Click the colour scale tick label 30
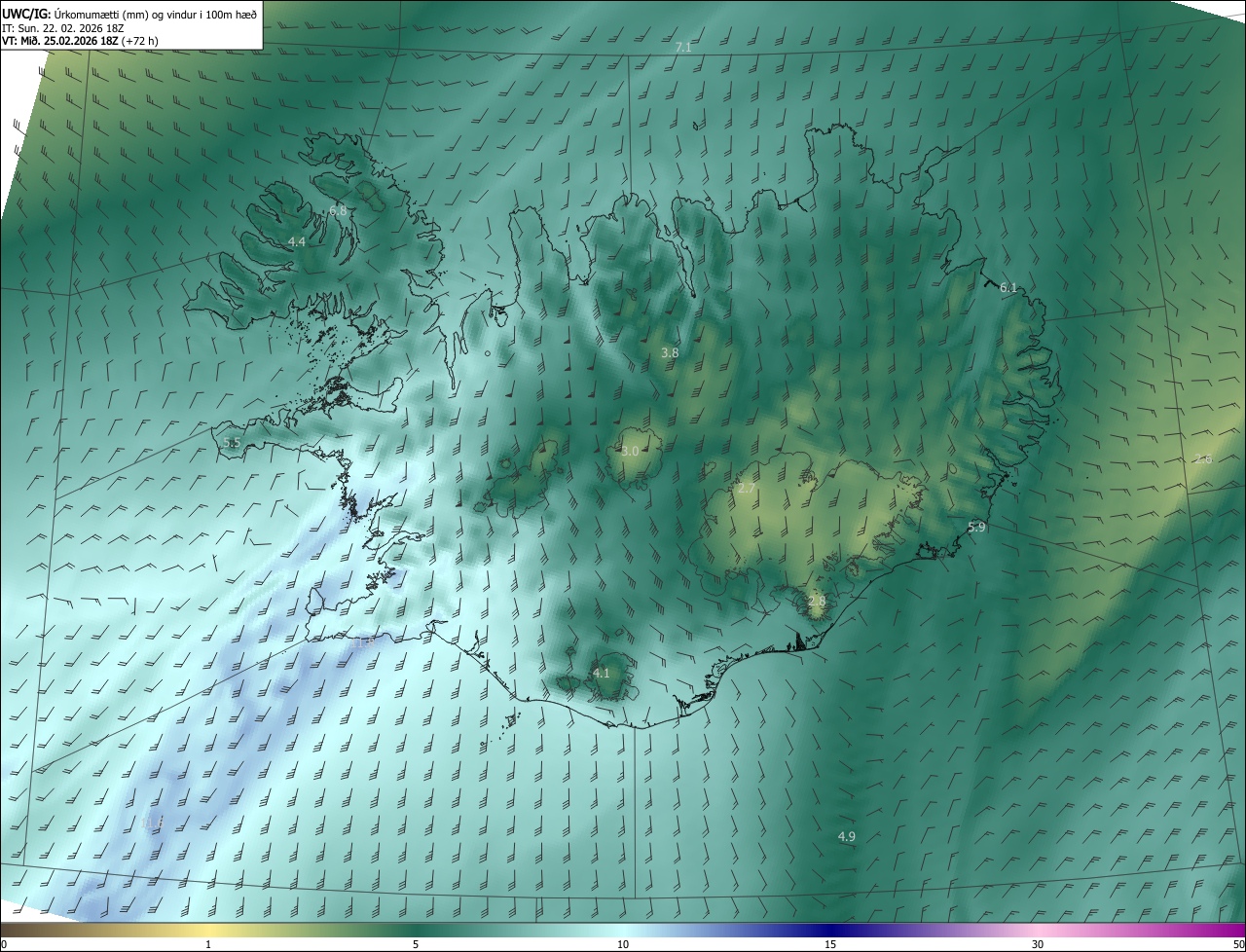 pos(1038,944)
